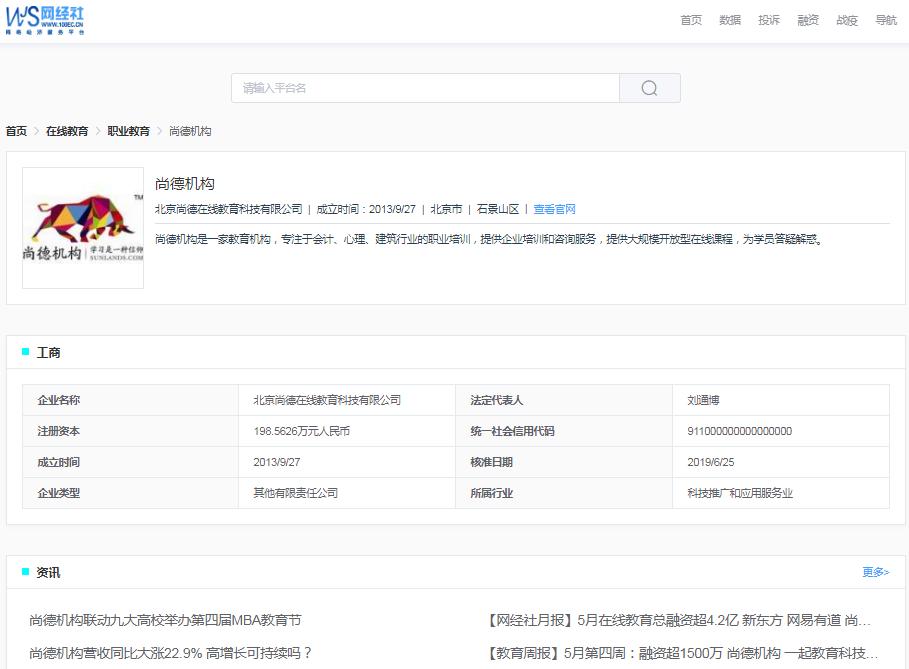
Task: Open the 融资 navigation item
Action: tap(807, 19)
